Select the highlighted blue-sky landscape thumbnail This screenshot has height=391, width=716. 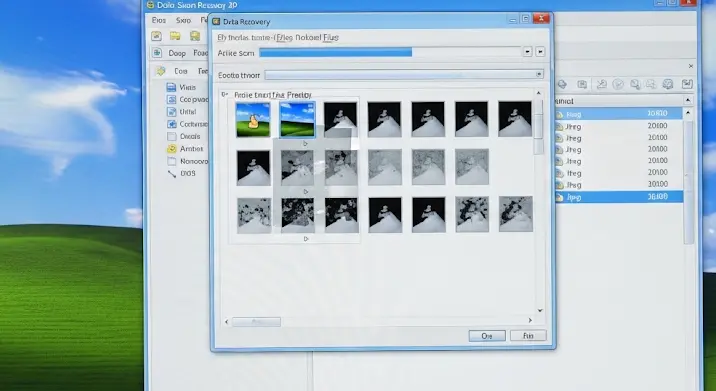tap(297, 120)
